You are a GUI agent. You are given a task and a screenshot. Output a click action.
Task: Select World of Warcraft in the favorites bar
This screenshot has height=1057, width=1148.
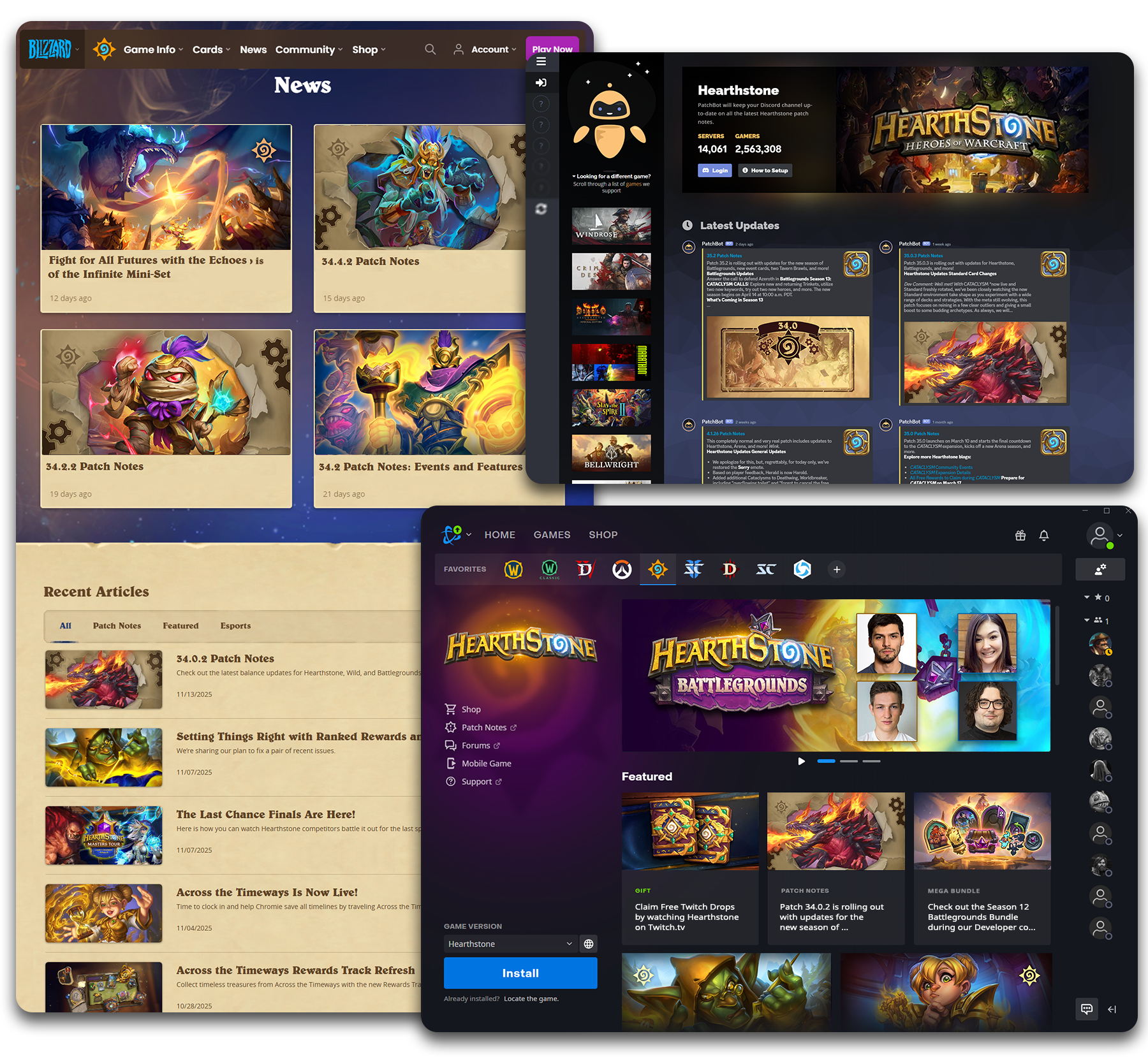(513, 569)
